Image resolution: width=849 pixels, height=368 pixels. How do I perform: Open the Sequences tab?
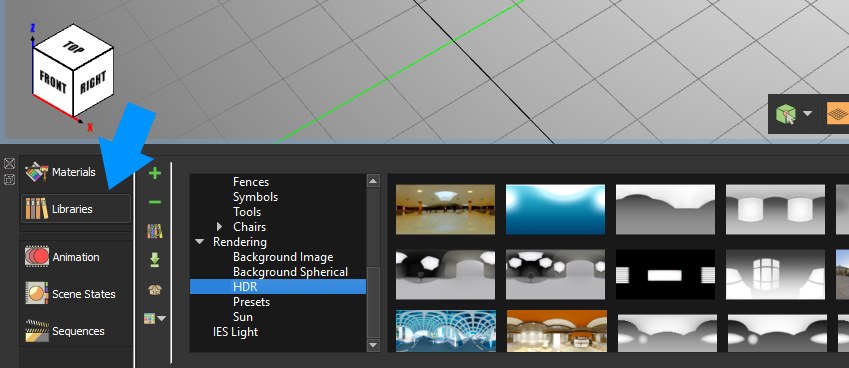pos(76,331)
